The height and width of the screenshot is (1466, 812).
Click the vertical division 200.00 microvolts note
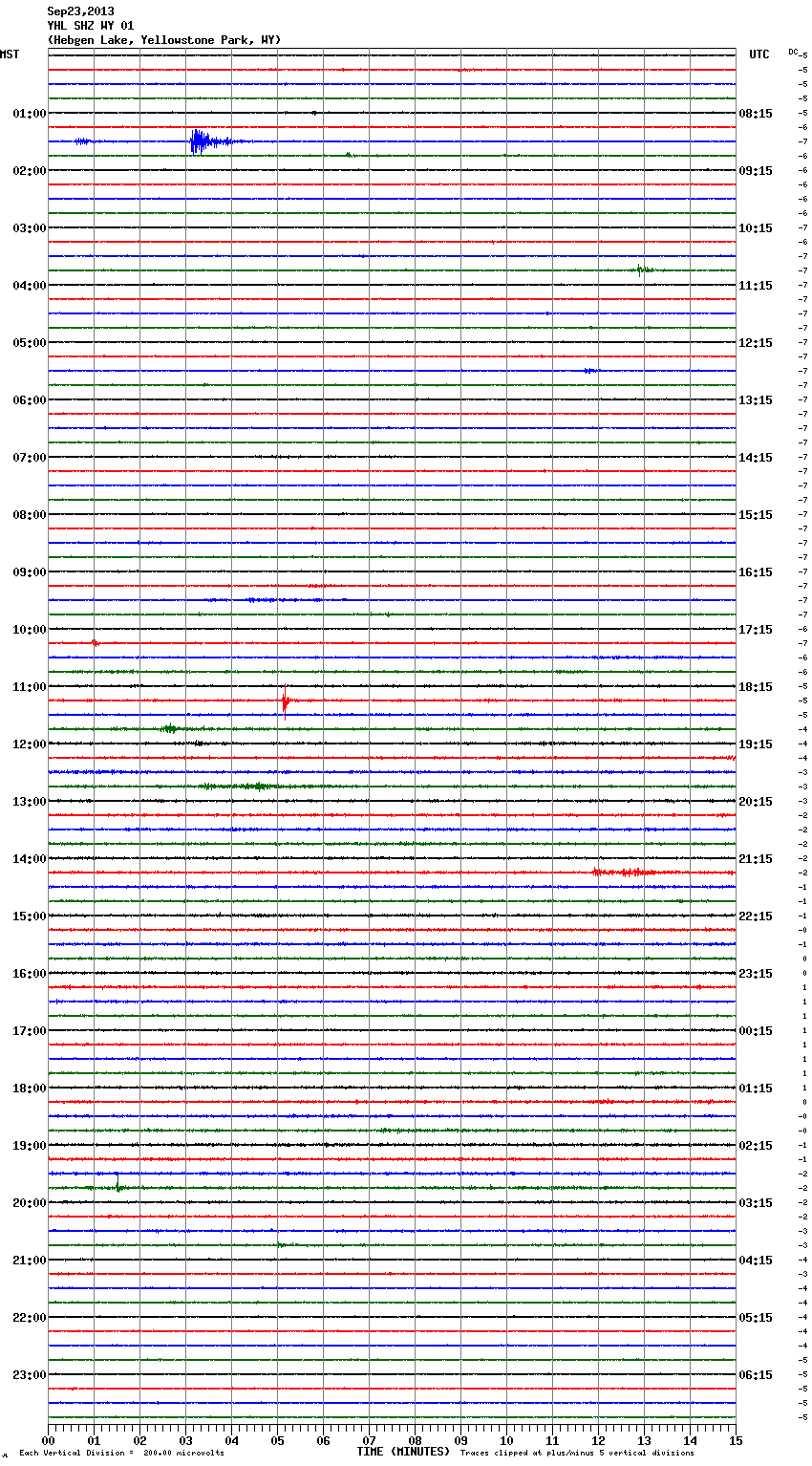tap(122, 1454)
